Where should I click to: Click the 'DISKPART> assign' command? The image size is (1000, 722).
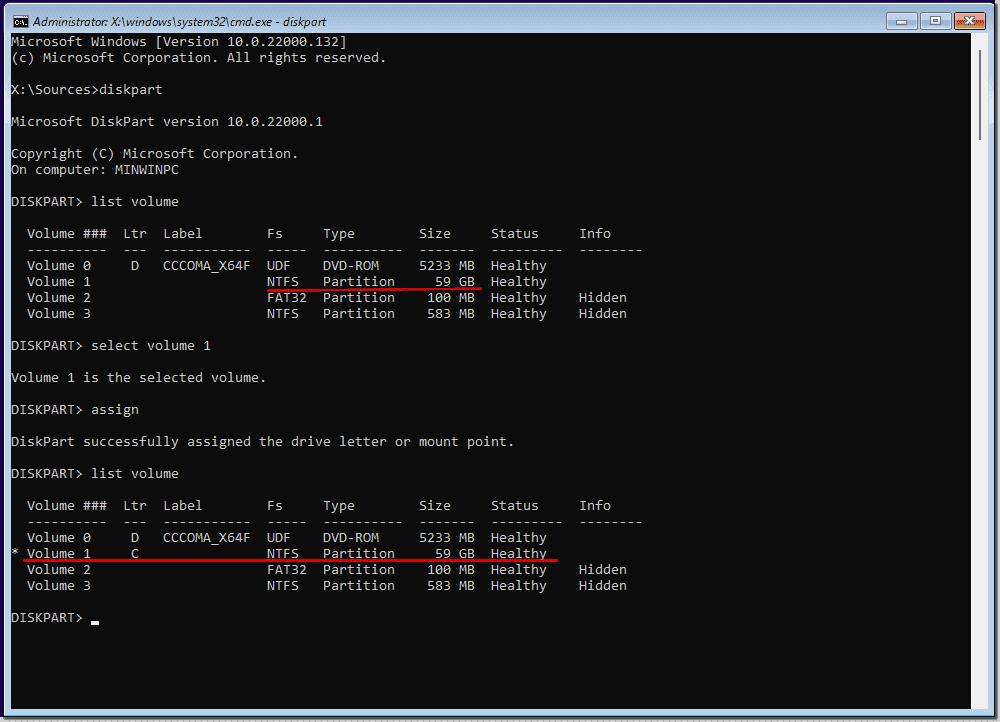(x=75, y=409)
